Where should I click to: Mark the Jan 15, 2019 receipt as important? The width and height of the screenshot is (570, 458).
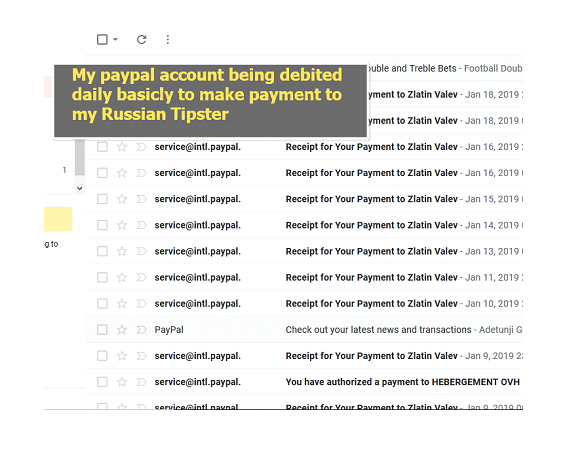click(141, 199)
